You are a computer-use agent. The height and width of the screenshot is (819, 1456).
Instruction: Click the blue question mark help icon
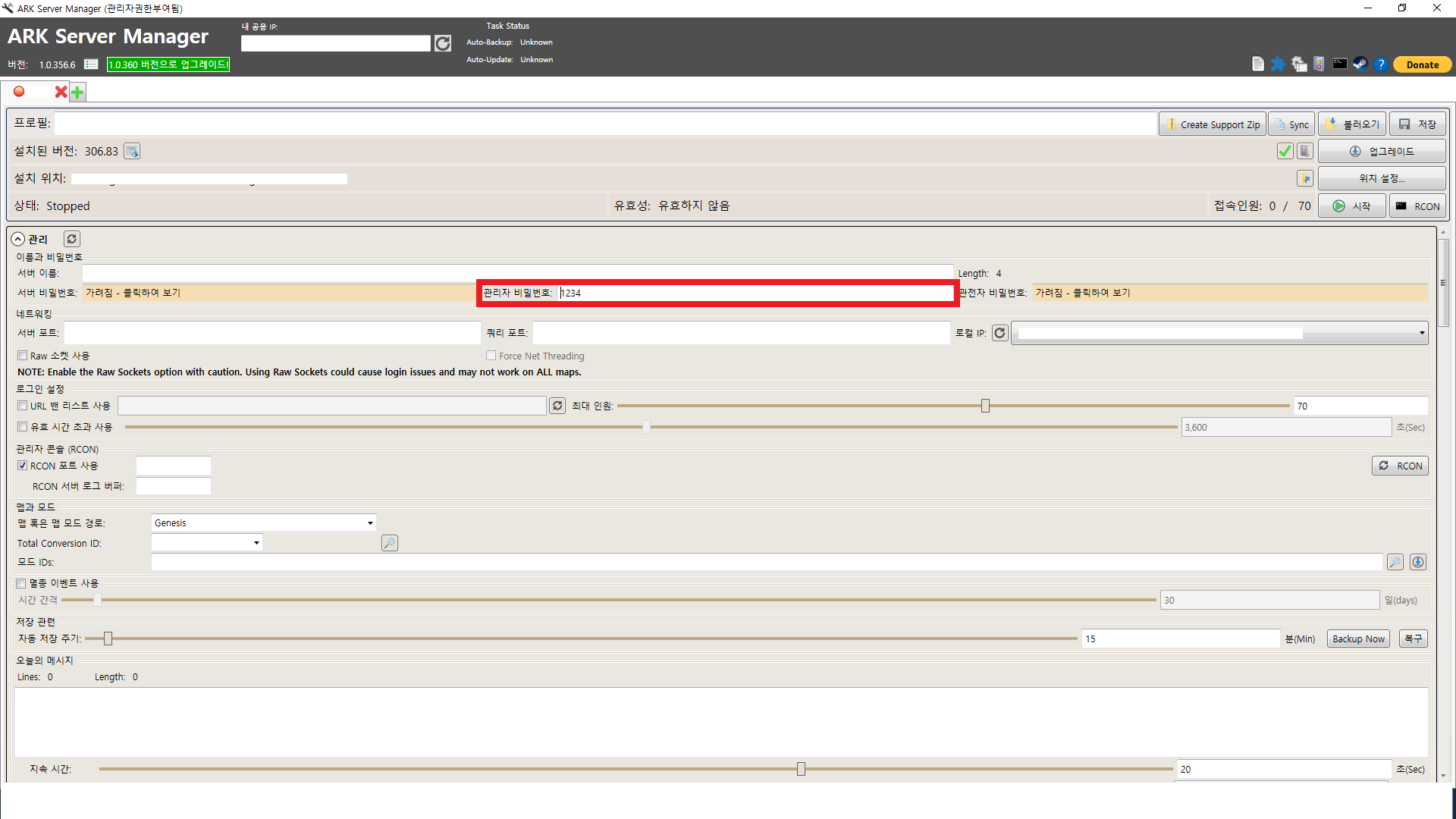[1381, 64]
